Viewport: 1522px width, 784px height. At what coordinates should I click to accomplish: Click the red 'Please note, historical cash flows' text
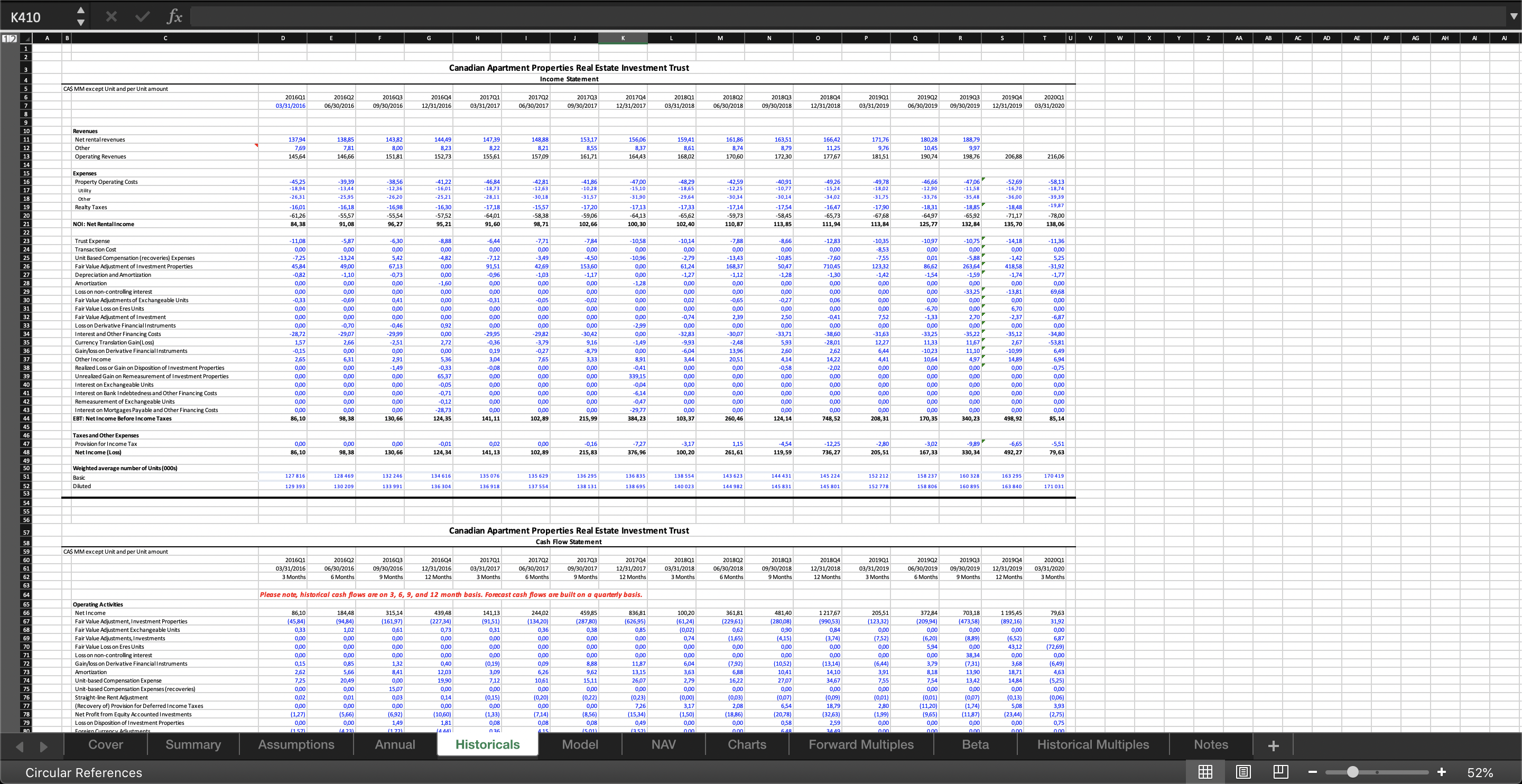click(451, 594)
